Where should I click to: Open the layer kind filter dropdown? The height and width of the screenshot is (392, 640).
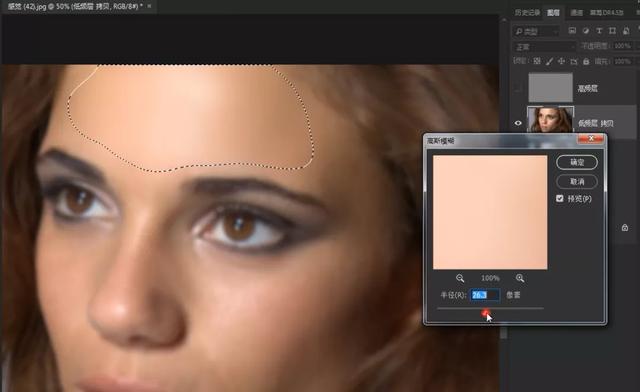coord(536,31)
